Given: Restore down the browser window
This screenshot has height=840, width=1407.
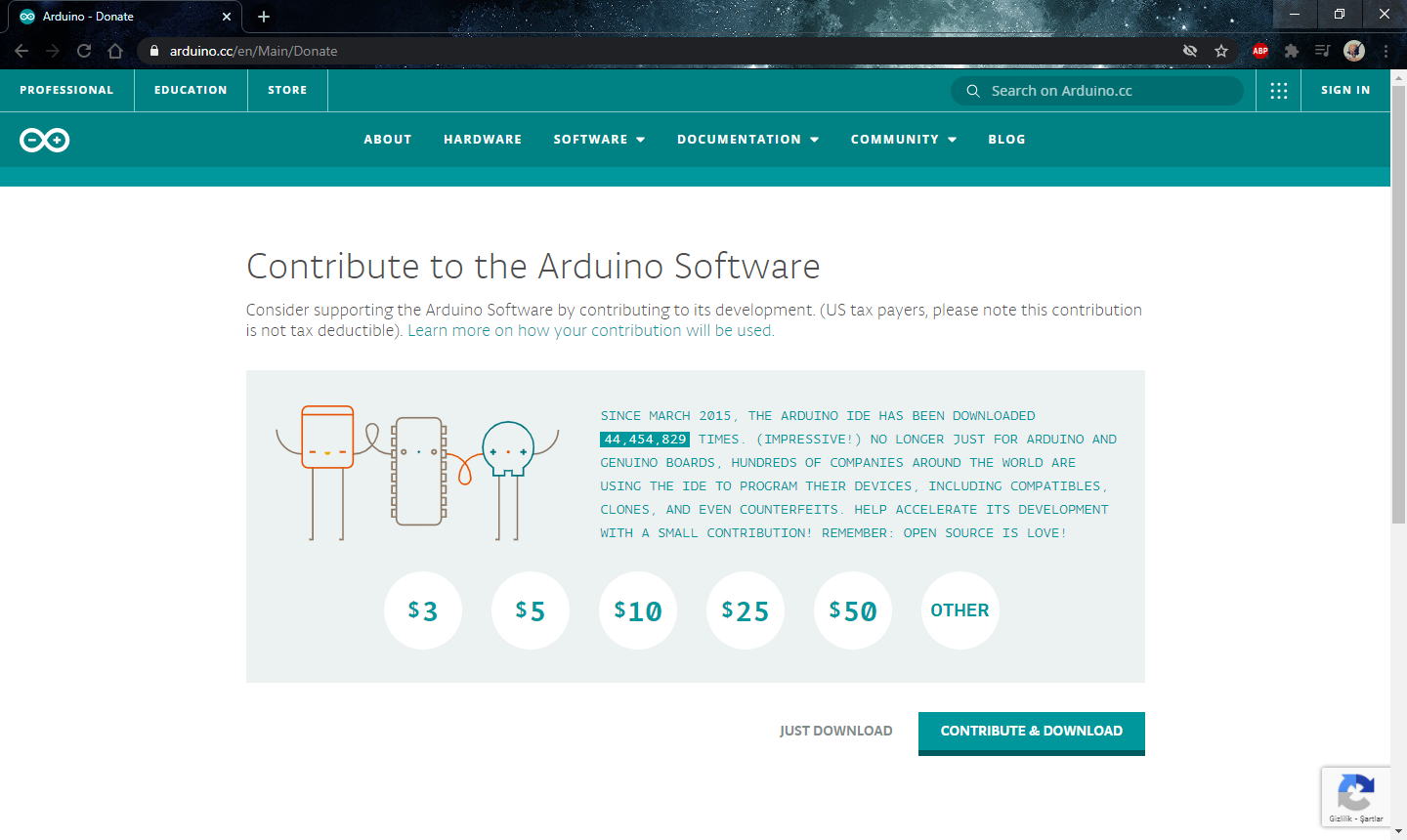Looking at the screenshot, I should [1340, 14].
